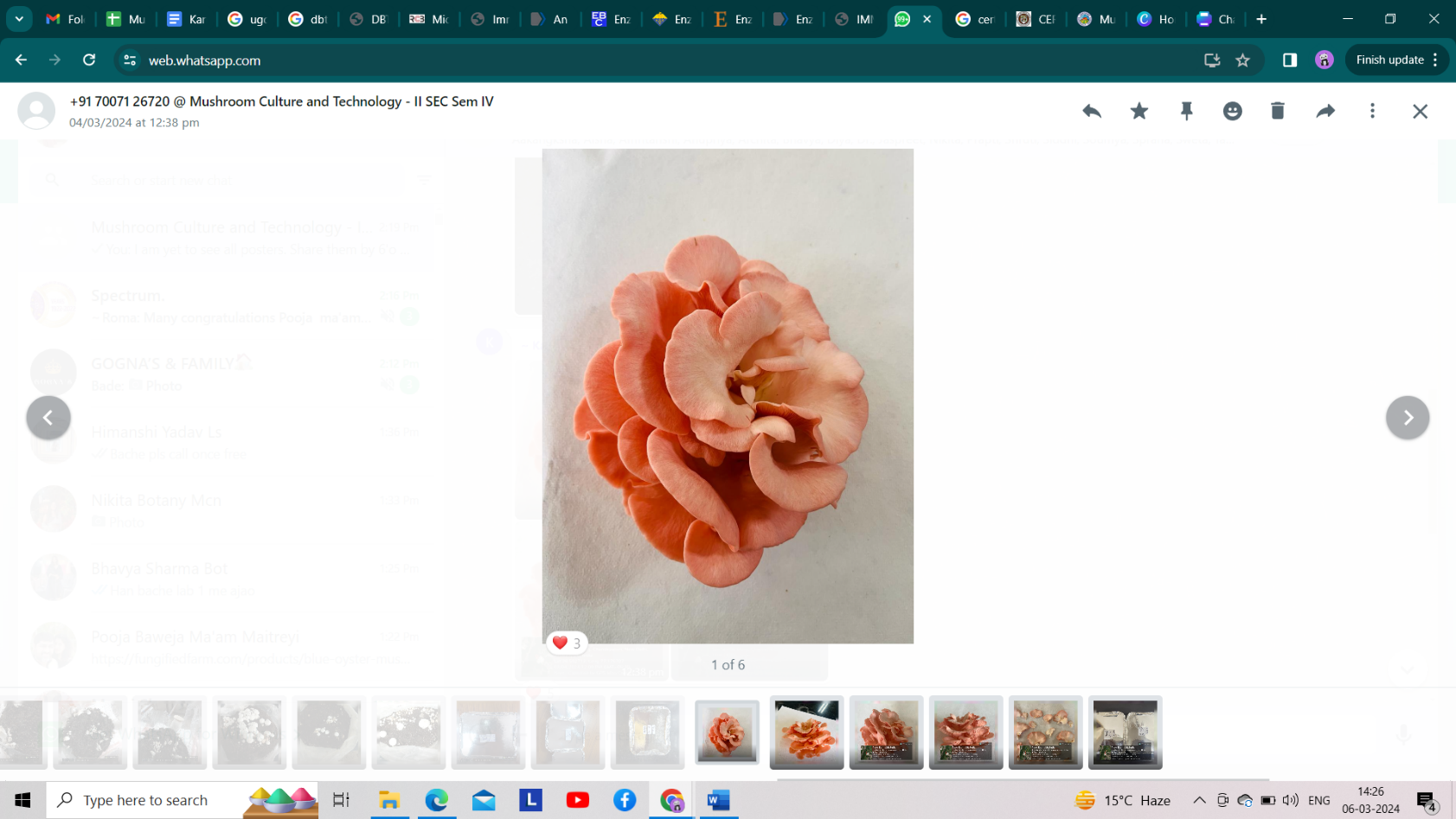Select the orange mushroom cluster thumbnail with dark top

tap(806, 733)
